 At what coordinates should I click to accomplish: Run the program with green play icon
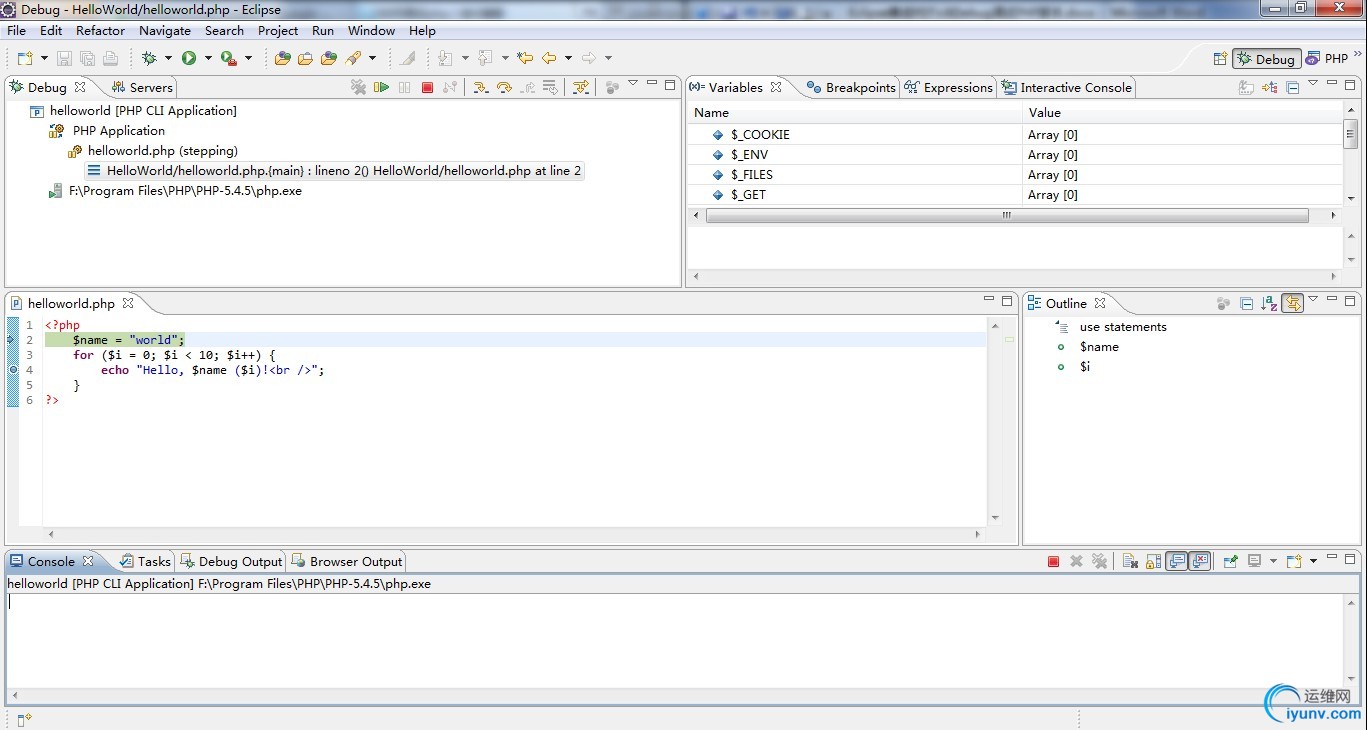coord(189,58)
